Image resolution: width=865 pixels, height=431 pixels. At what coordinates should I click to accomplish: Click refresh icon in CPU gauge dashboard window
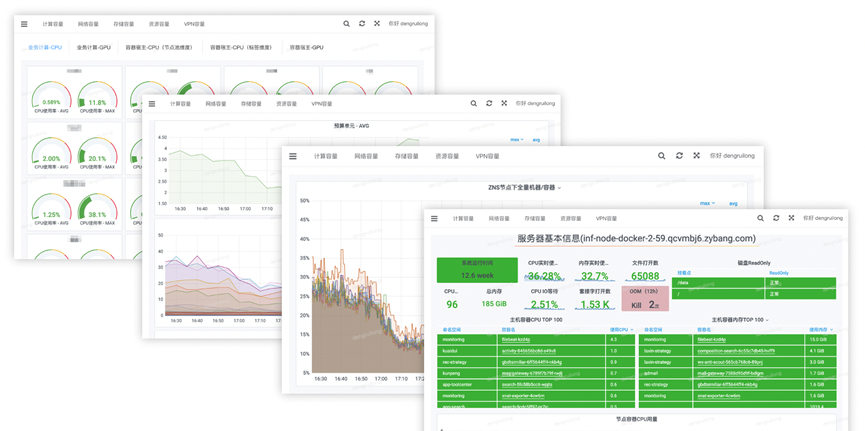(x=362, y=24)
